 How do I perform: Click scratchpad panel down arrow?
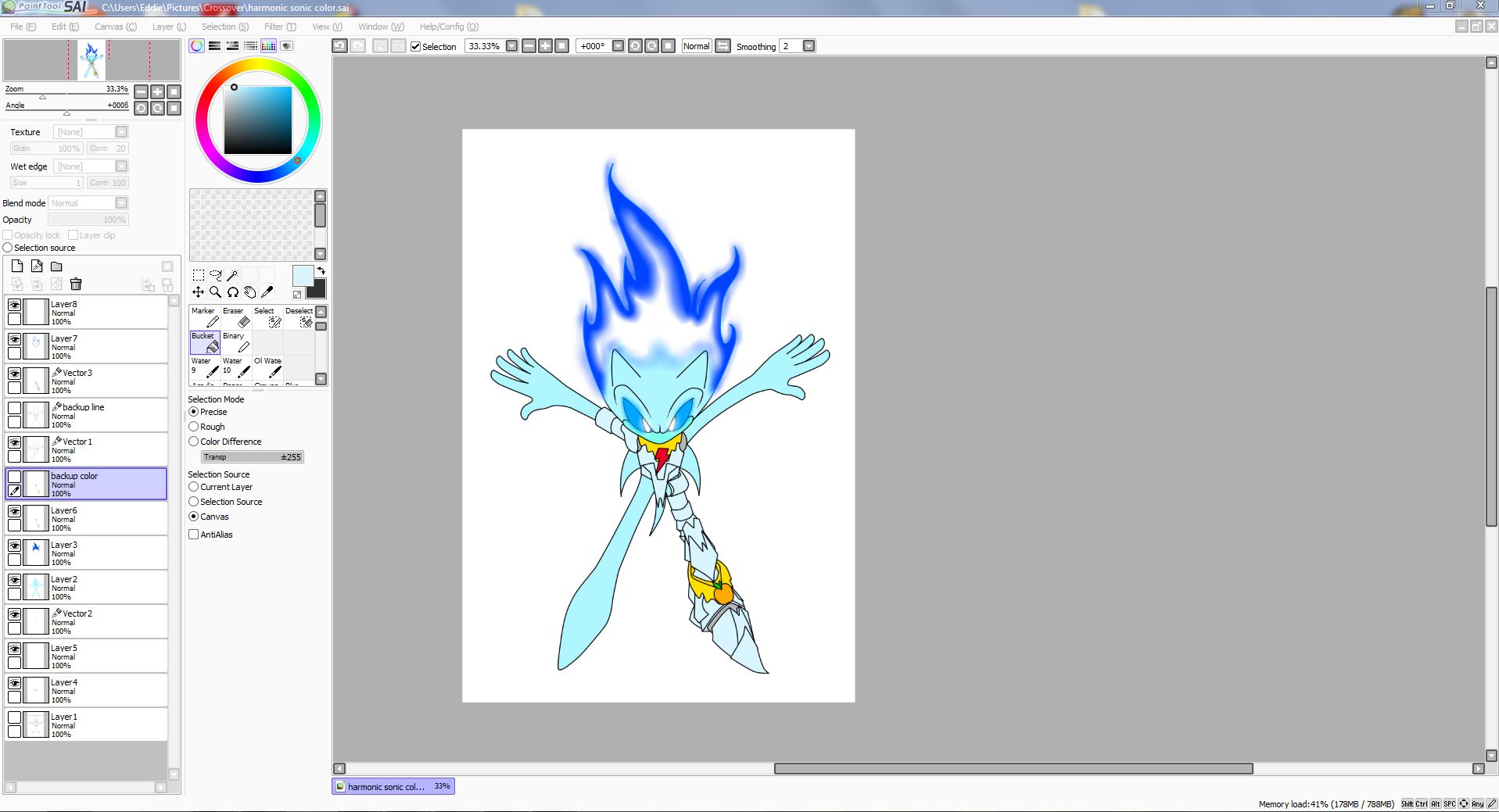pyautogui.click(x=321, y=254)
